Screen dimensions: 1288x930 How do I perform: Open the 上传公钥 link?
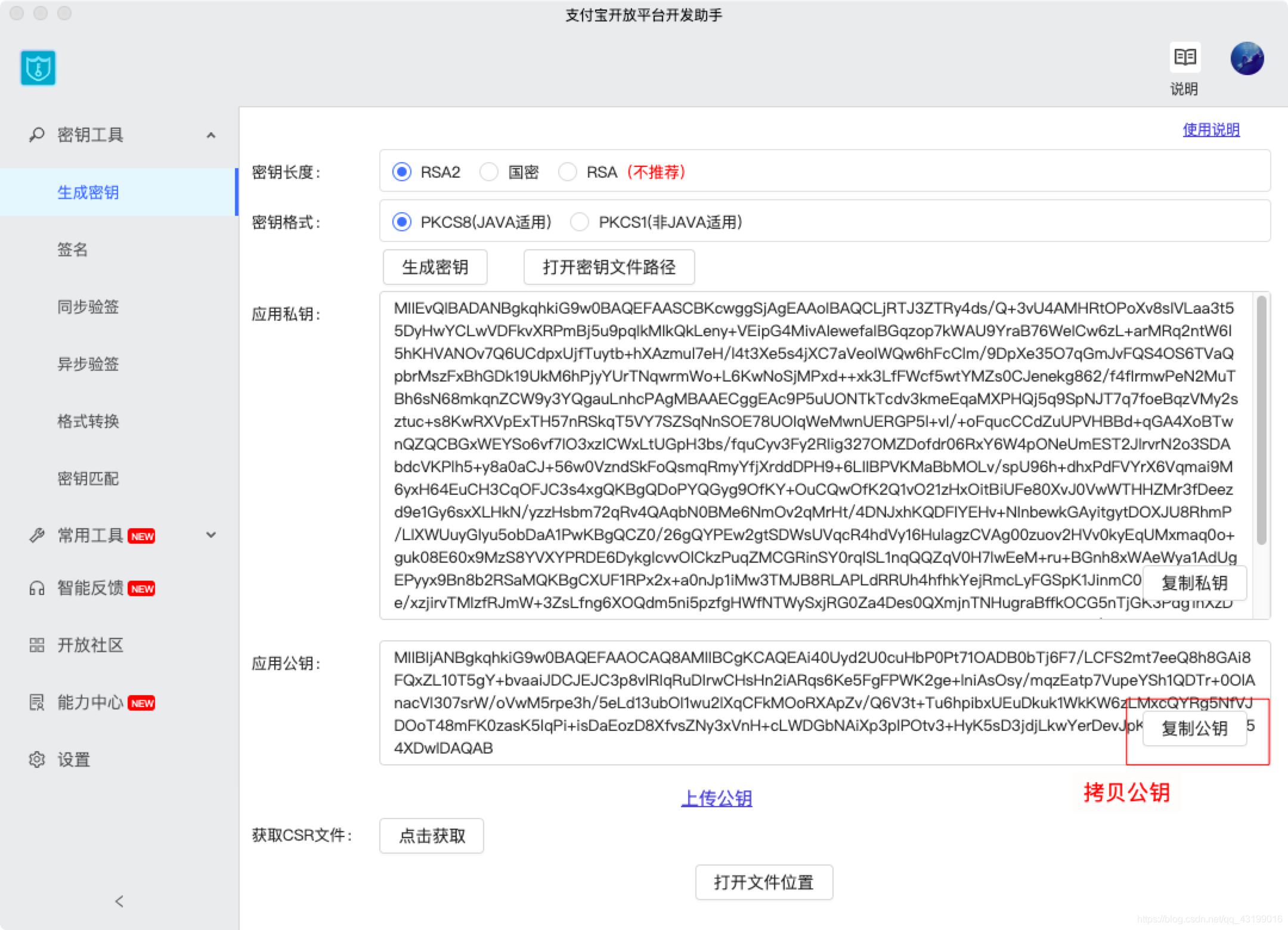click(x=717, y=798)
